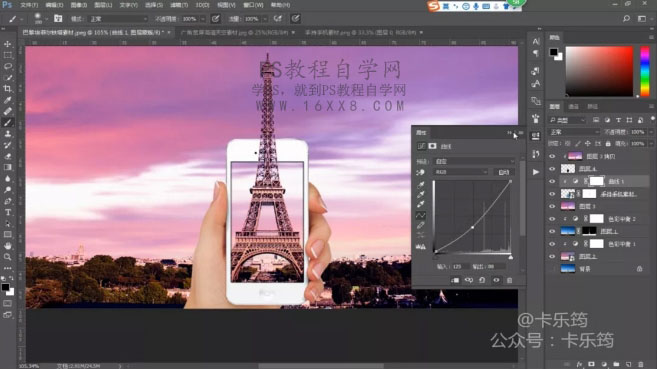
Task: Open the layer blend mode dropdown
Action: click(574, 132)
